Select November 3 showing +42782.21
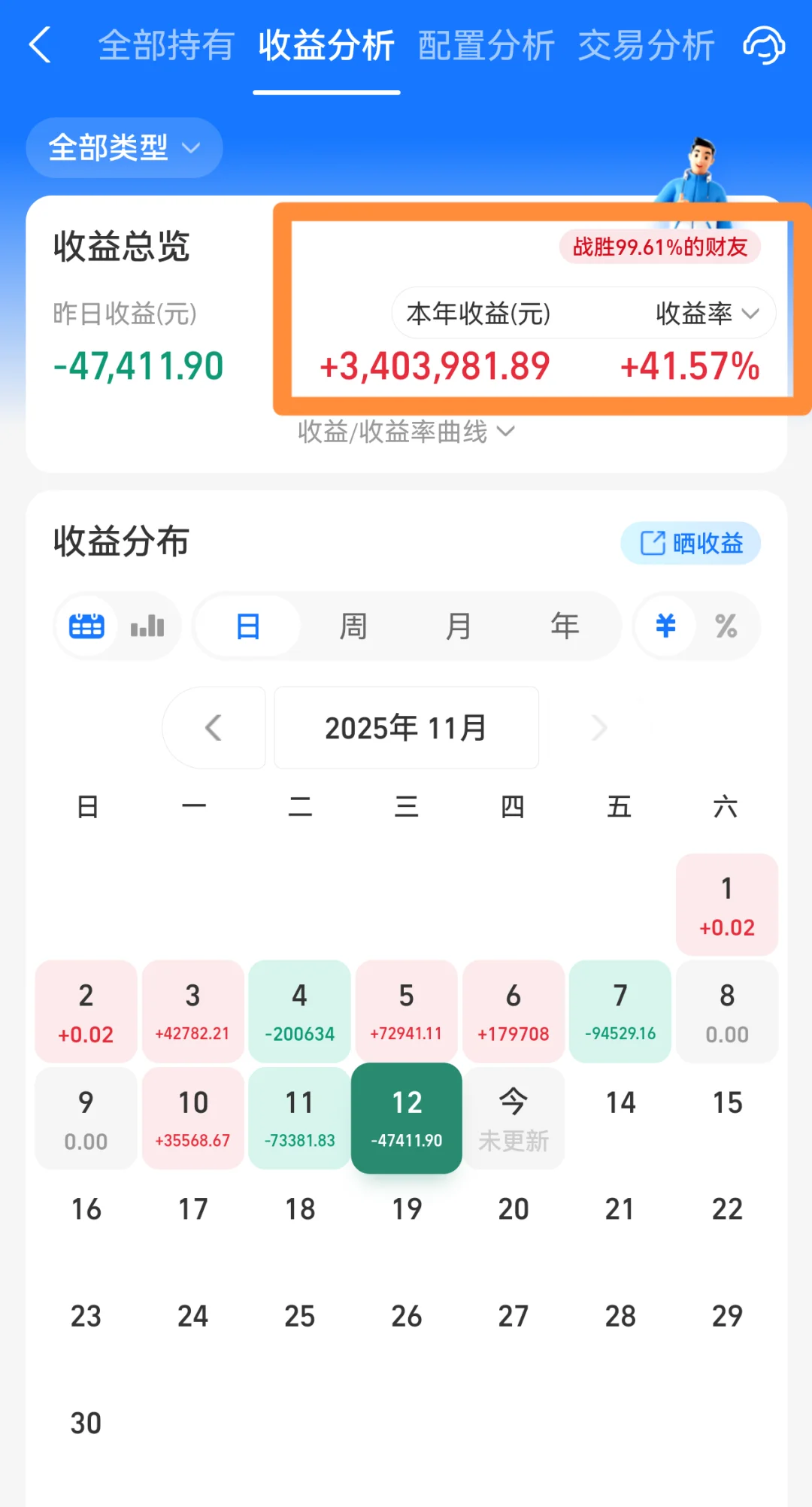Image resolution: width=812 pixels, height=1507 pixels. pyautogui.click(x=192, y=1011)
